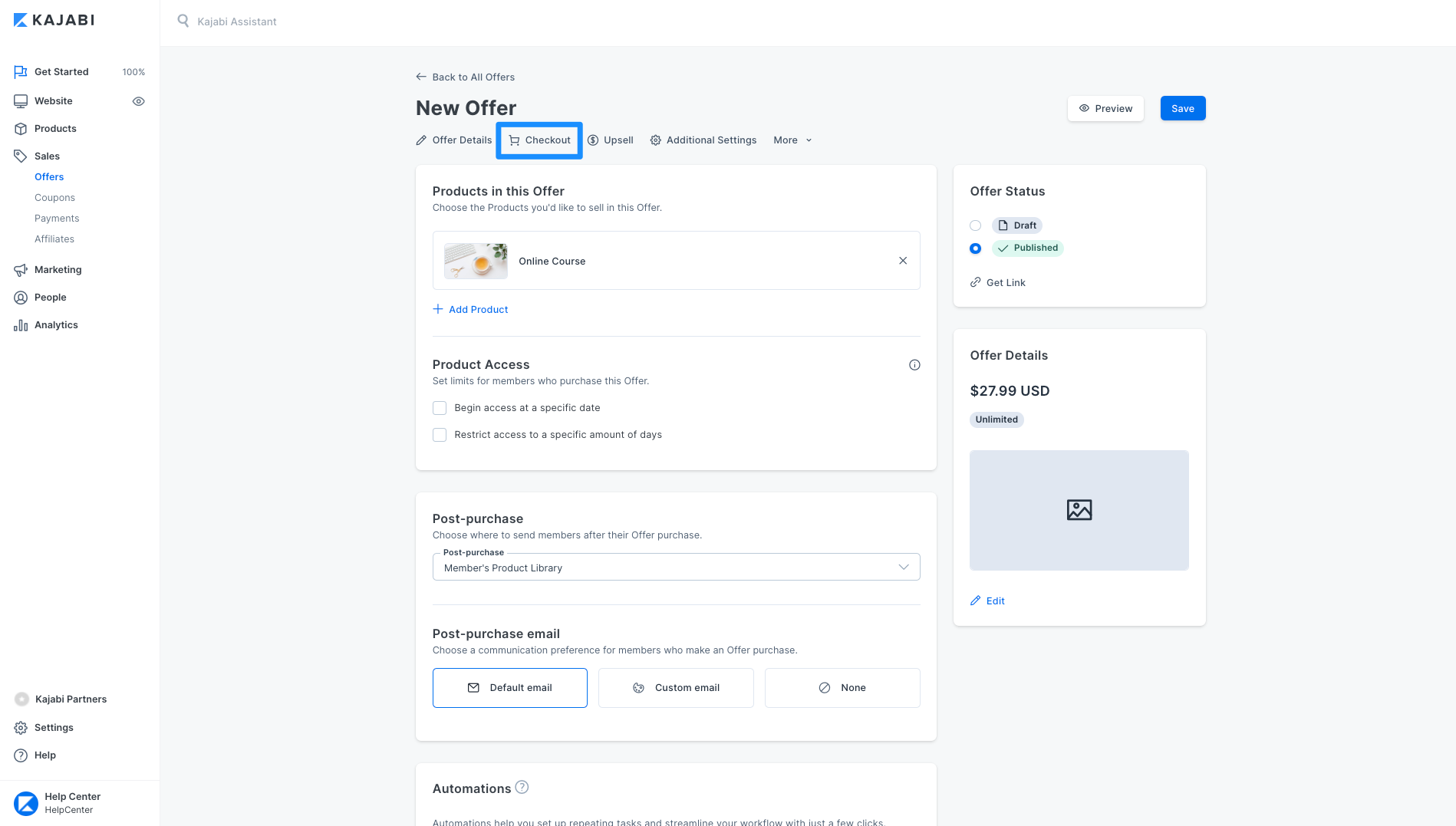Click the Get Link chain icon
The image size is (1456, 826).
975,282
